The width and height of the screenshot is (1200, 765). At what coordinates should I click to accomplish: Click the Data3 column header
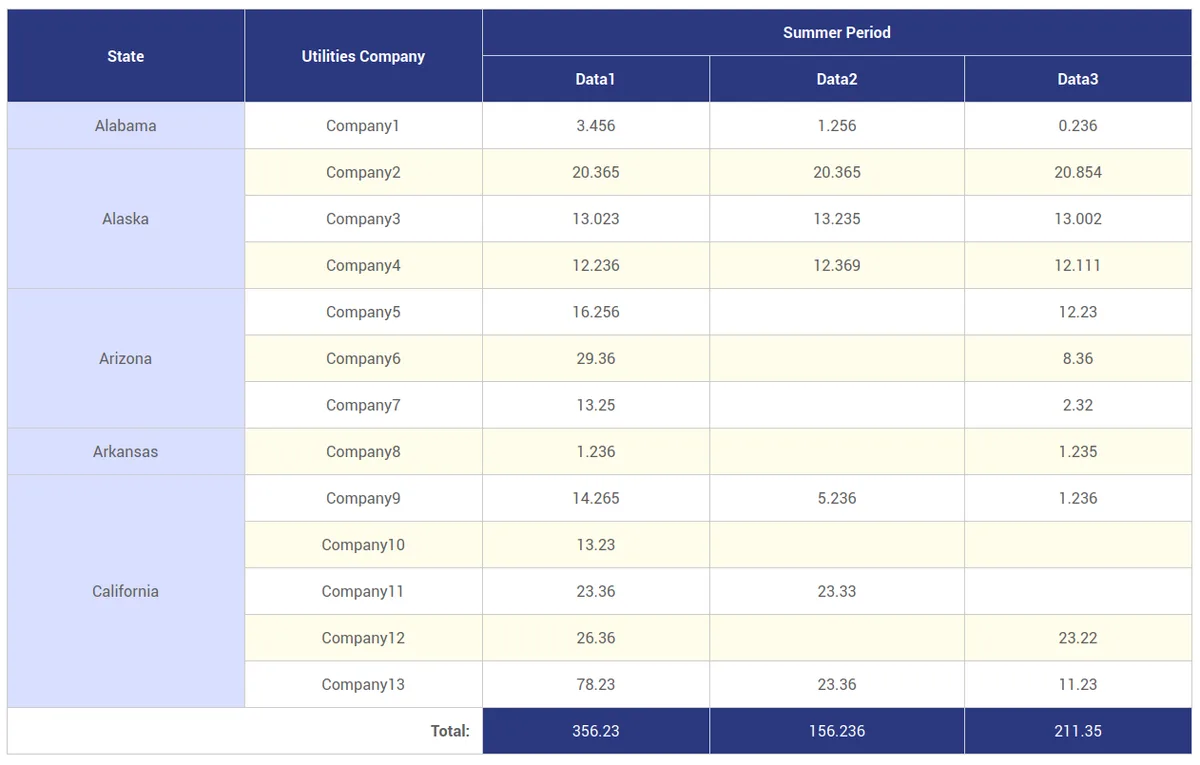click(x=1078, y=79)
